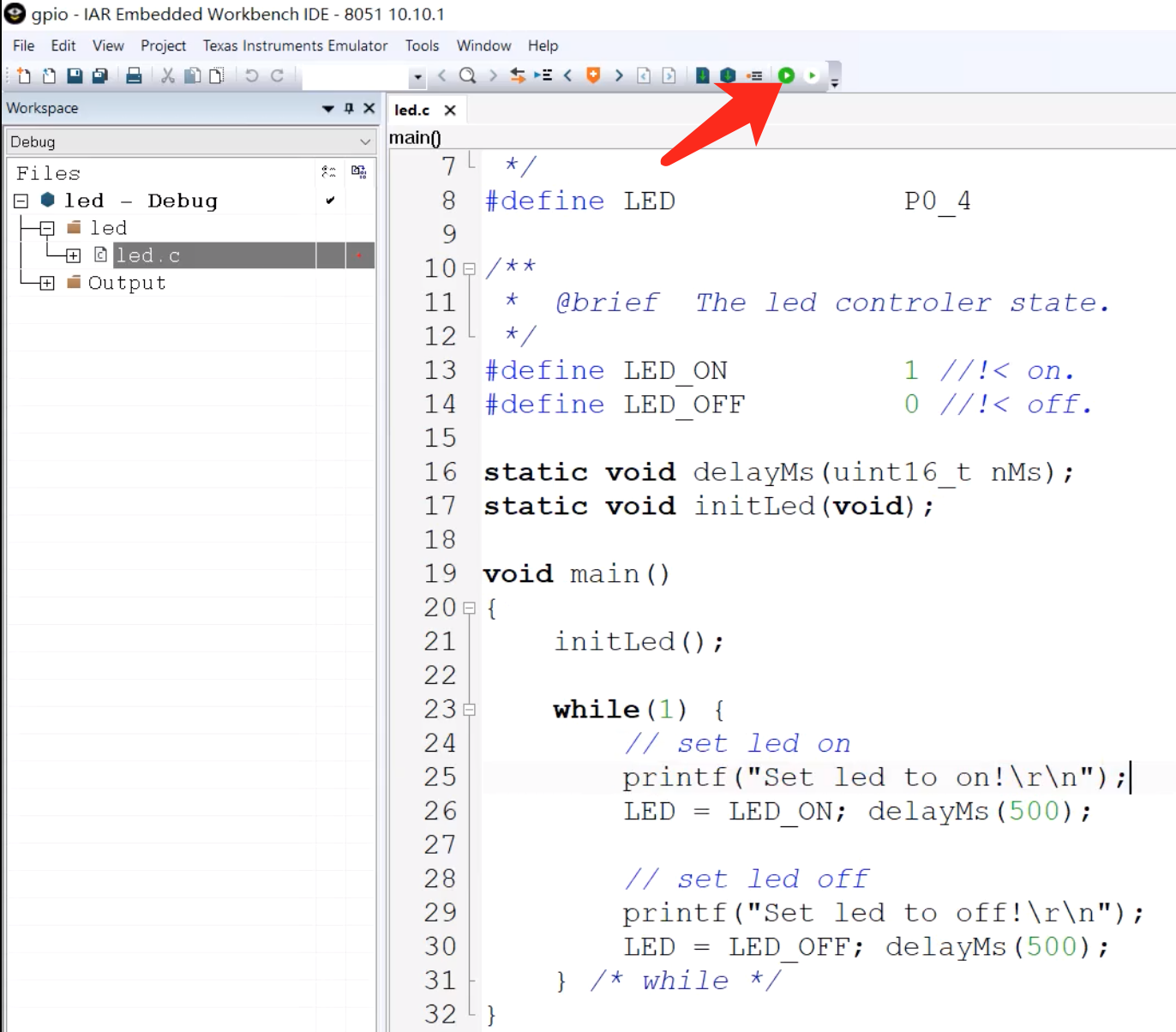Collapse while loop fold at line 23
The height and width of the screenshot is (1032, 1176).
pyautogui.click(x=469, y=710)
